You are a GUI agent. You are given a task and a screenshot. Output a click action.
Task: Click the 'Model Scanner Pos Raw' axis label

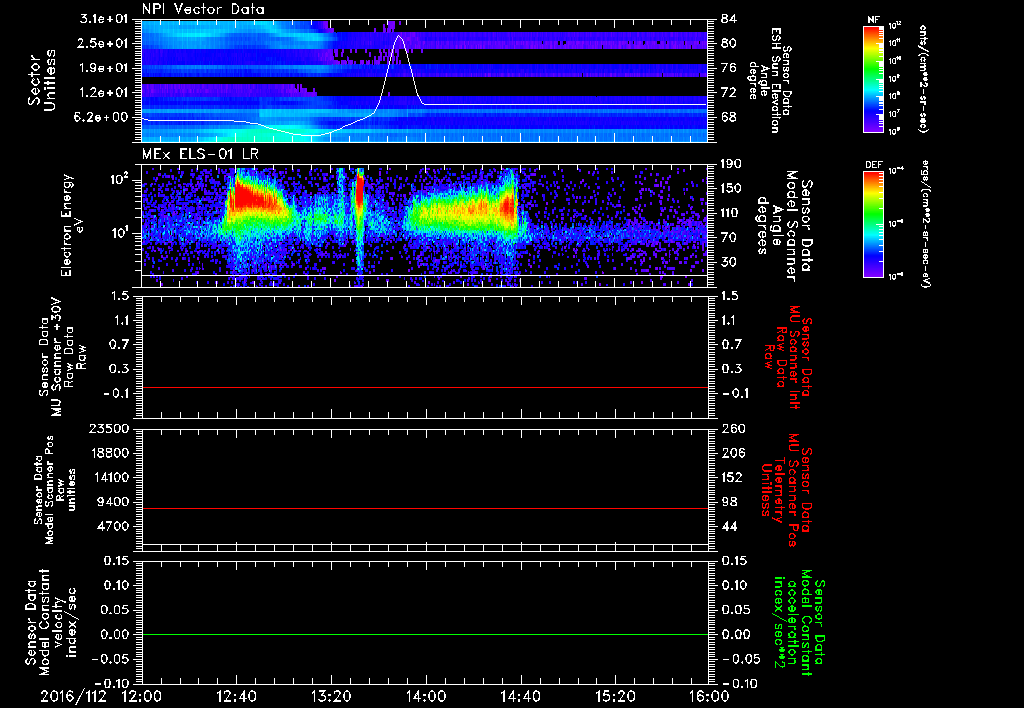point(56,491)
